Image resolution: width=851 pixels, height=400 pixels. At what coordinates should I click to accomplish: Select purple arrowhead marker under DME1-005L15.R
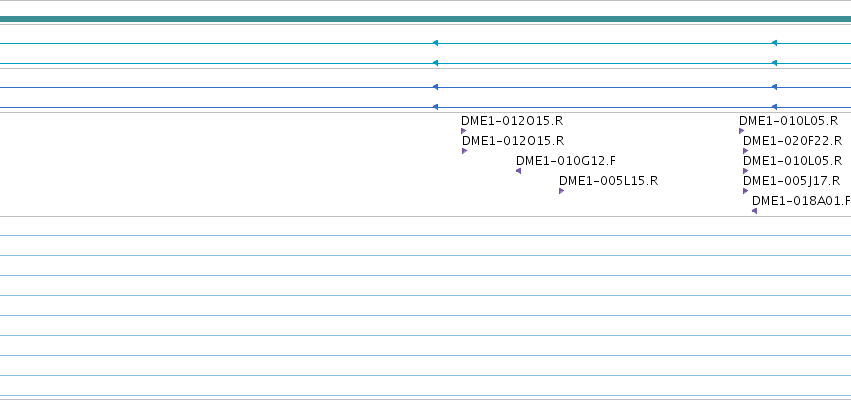(561, 191)
